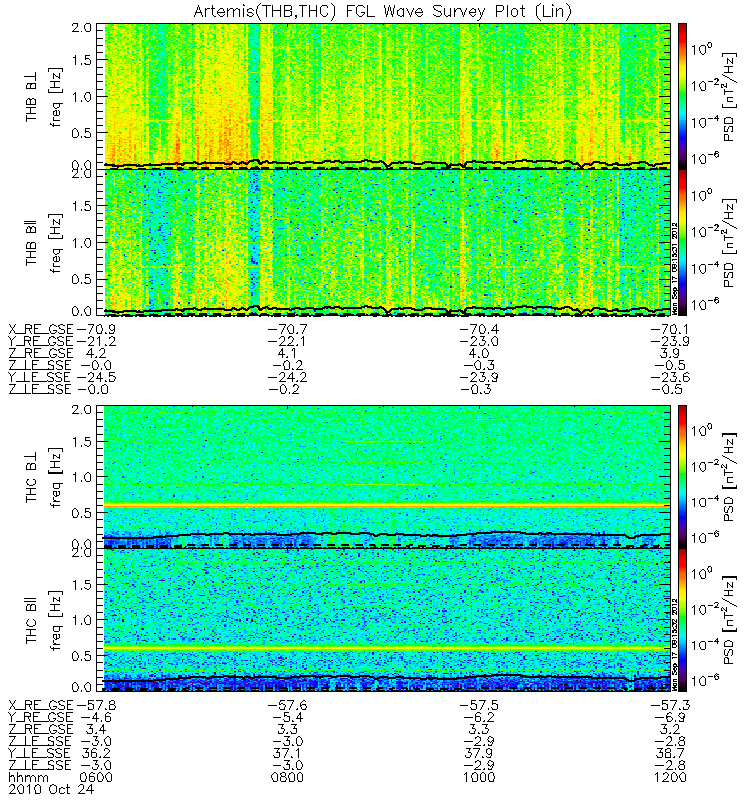The image size is (750, 800).
Task: Click the Y_RE_GSE value '-22.1'
Action: pos(287,341)
